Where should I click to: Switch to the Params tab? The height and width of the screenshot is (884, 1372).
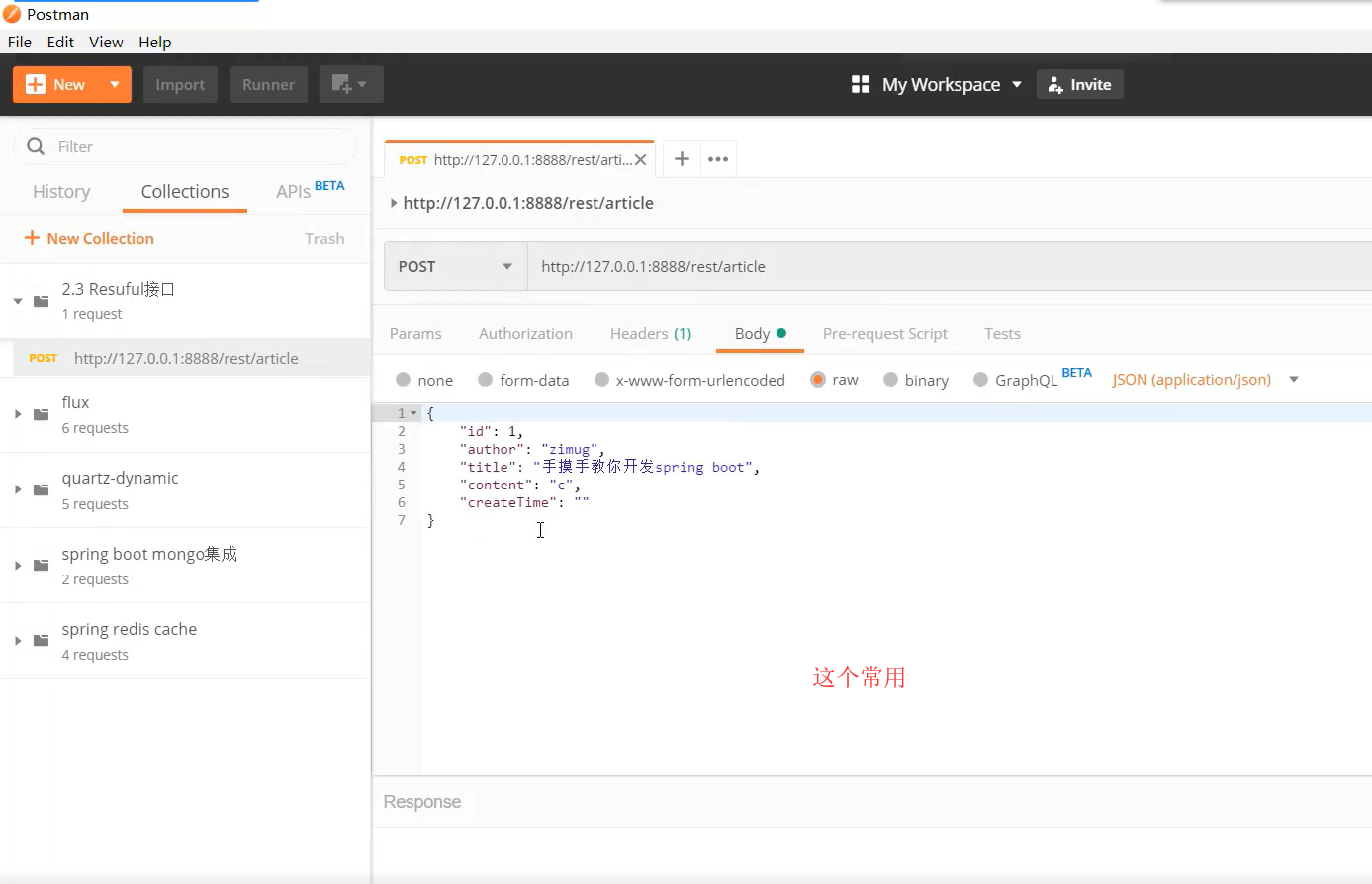click(x=415, y=334)
